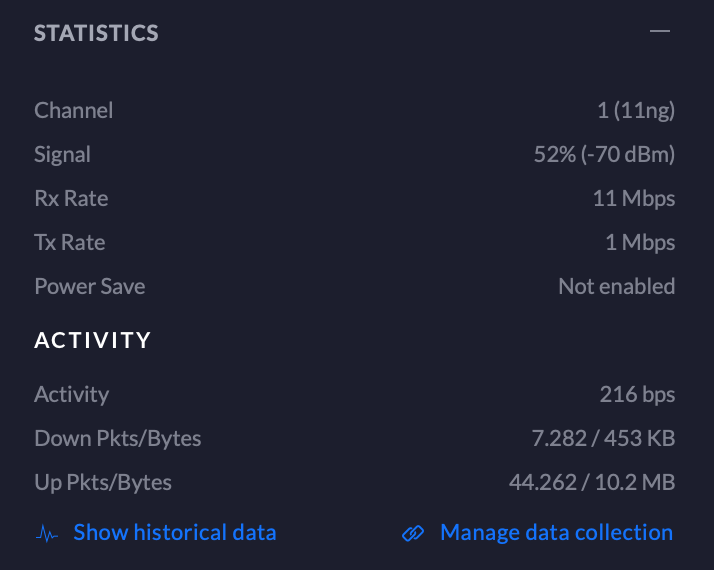Click the Channel row label
Viewport: 714px width, 570px height.
[x=73, y=110]
